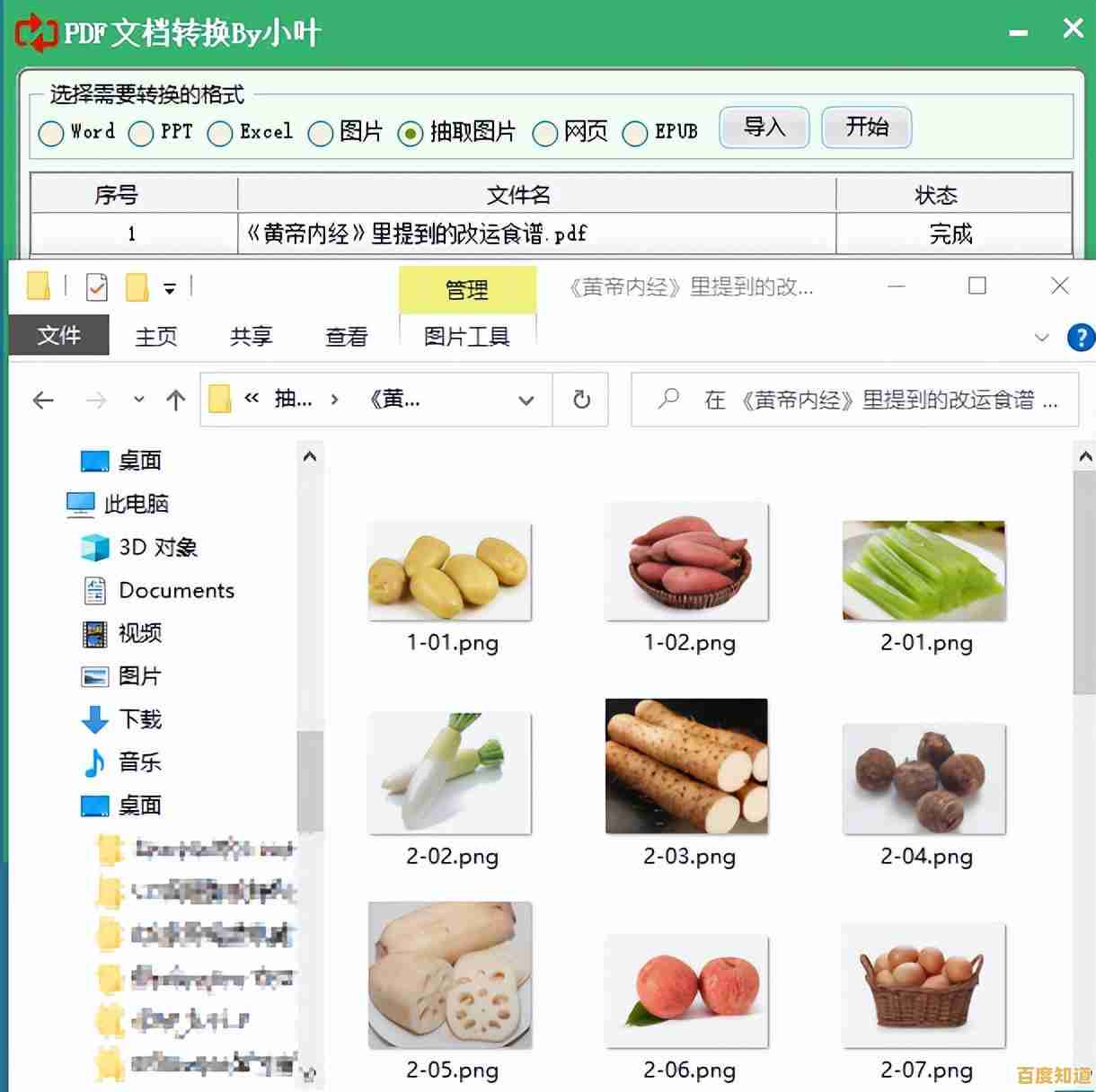Switch to the 查看 ribbon tab
Screen dimensions: 1096x1092
(x=346, y=336)
